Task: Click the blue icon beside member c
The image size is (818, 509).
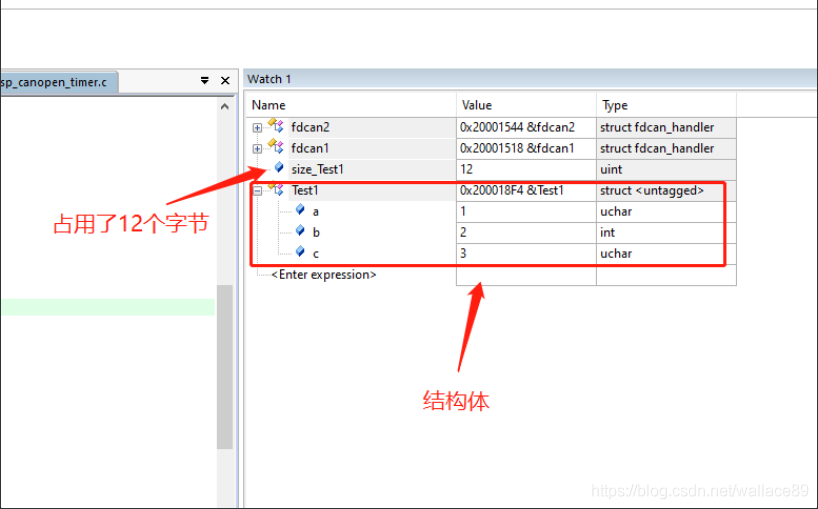Action: 300,252
